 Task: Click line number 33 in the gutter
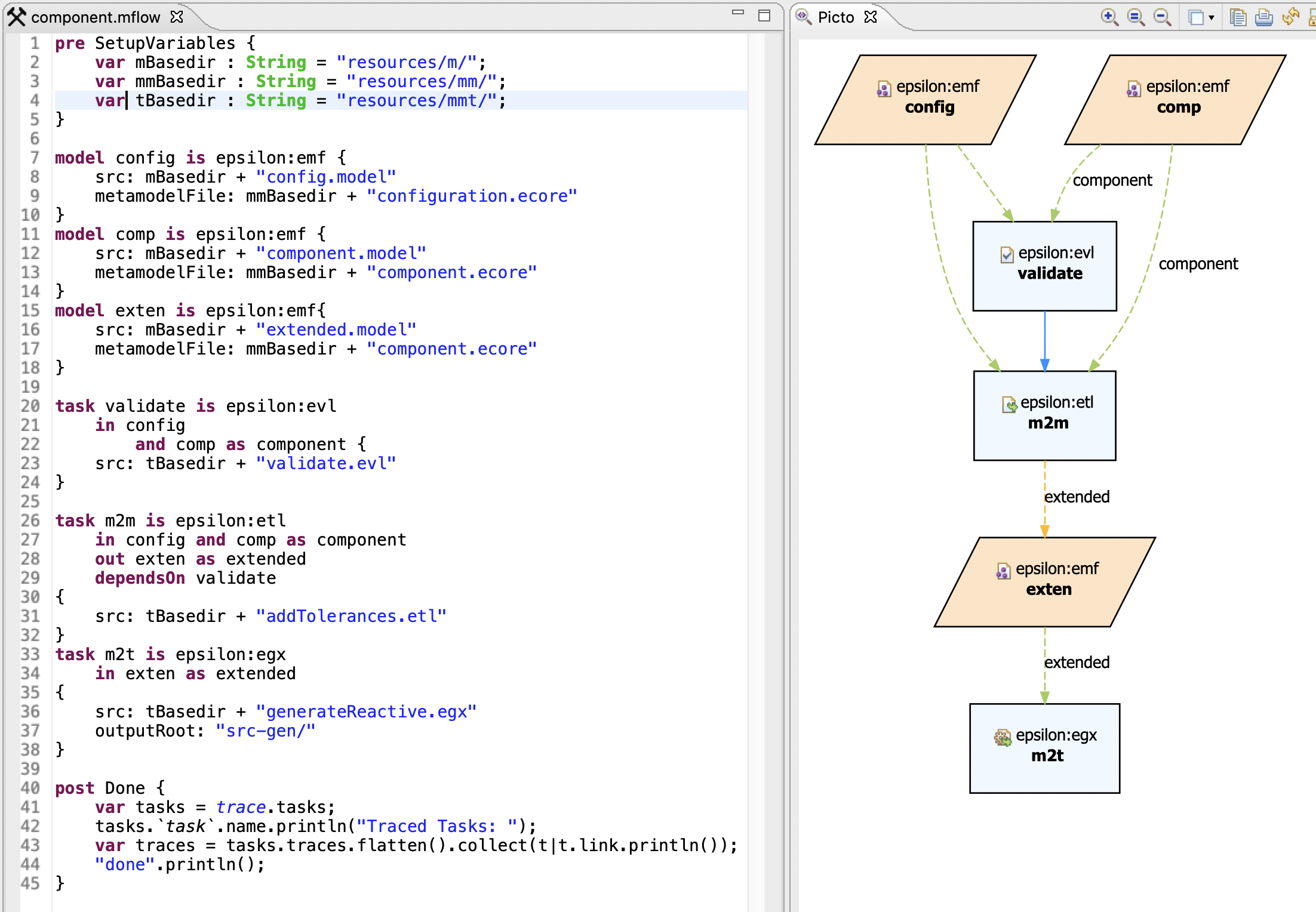[x=30, y=654]
